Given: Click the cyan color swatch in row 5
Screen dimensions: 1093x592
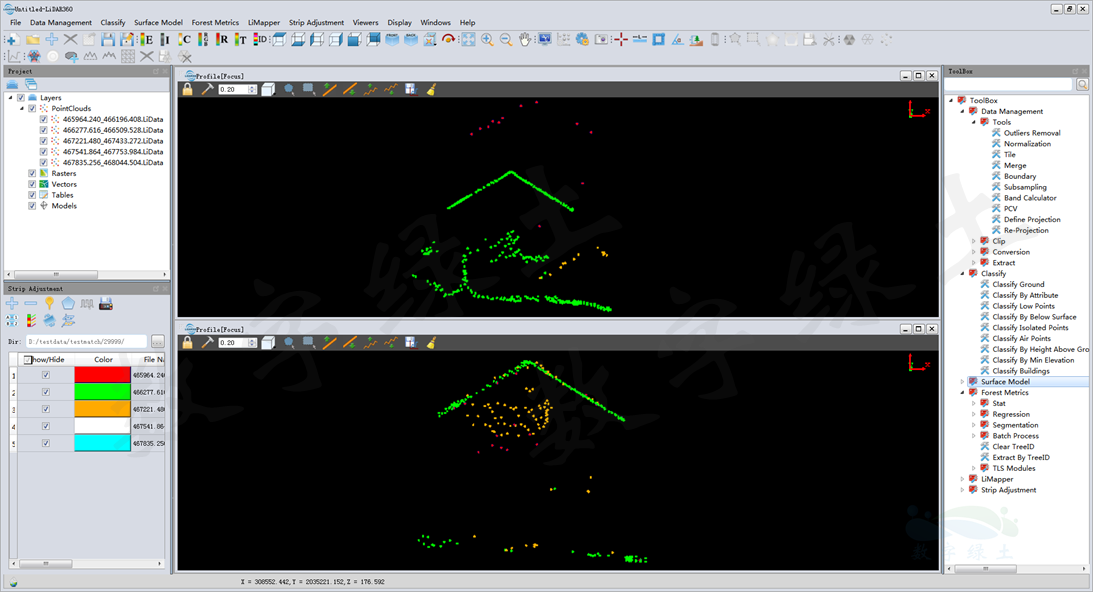Looking at the screenshot, I should [x=103, y=443].
